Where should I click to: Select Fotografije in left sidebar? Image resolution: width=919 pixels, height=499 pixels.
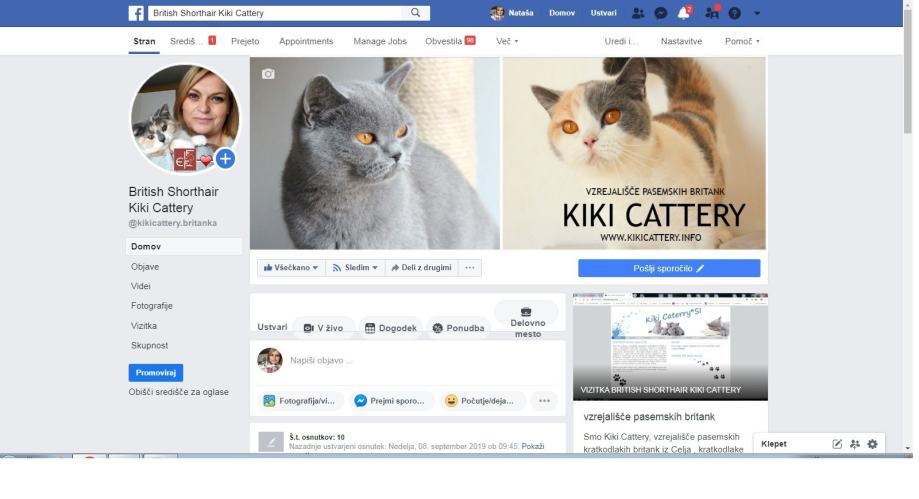coord(152,305)
